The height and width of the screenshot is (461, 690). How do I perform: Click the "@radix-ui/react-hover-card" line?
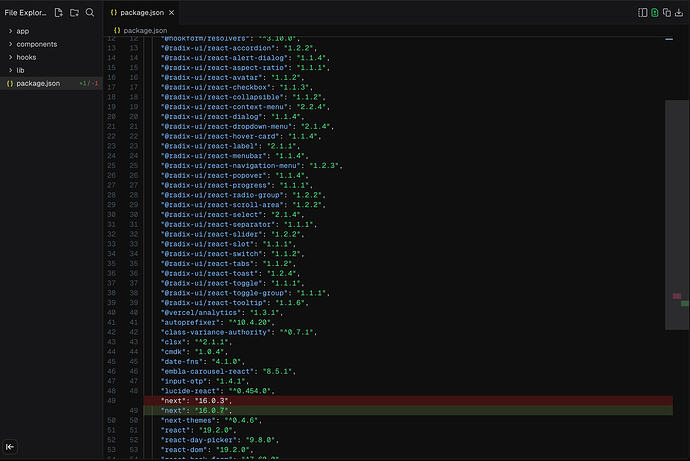[x=241, y=136]
